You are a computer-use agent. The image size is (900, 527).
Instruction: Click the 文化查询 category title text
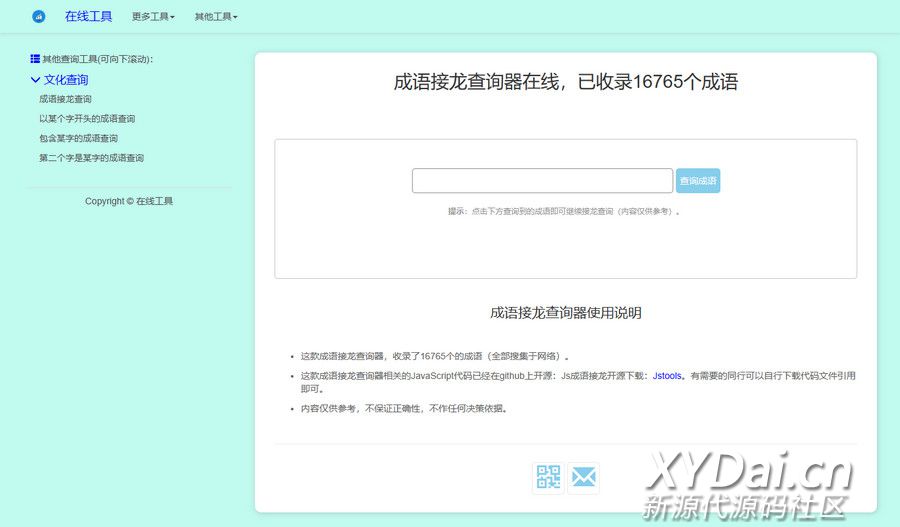[x=66, y=80]
